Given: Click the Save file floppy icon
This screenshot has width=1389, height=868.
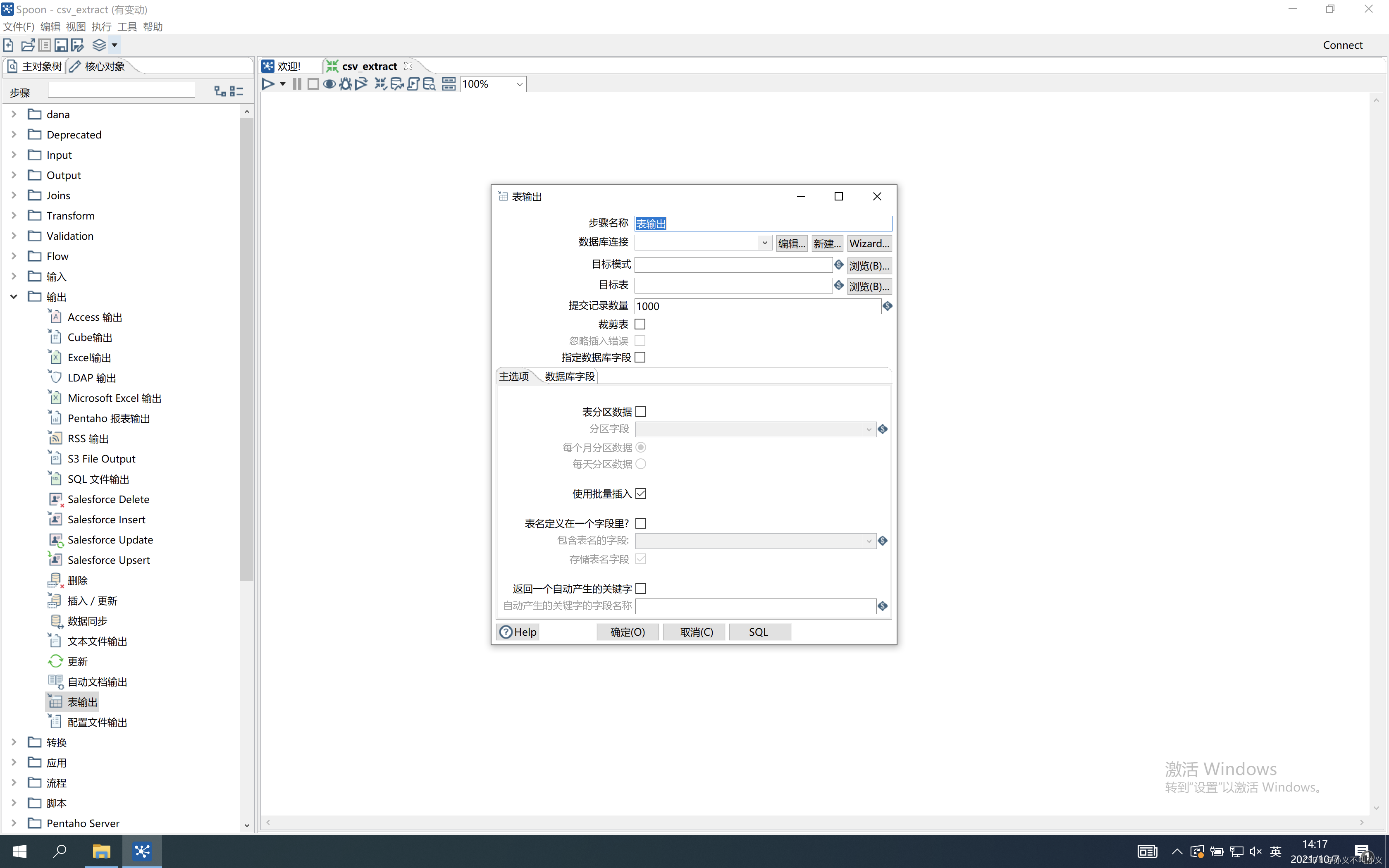Looking at the screenshot, I should [x=61, y=45].
